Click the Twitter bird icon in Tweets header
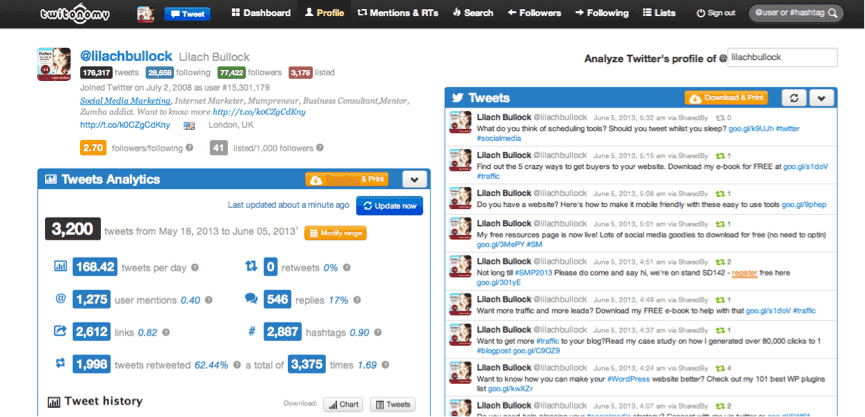Screen dimensions: 865x417 [457, 98]
